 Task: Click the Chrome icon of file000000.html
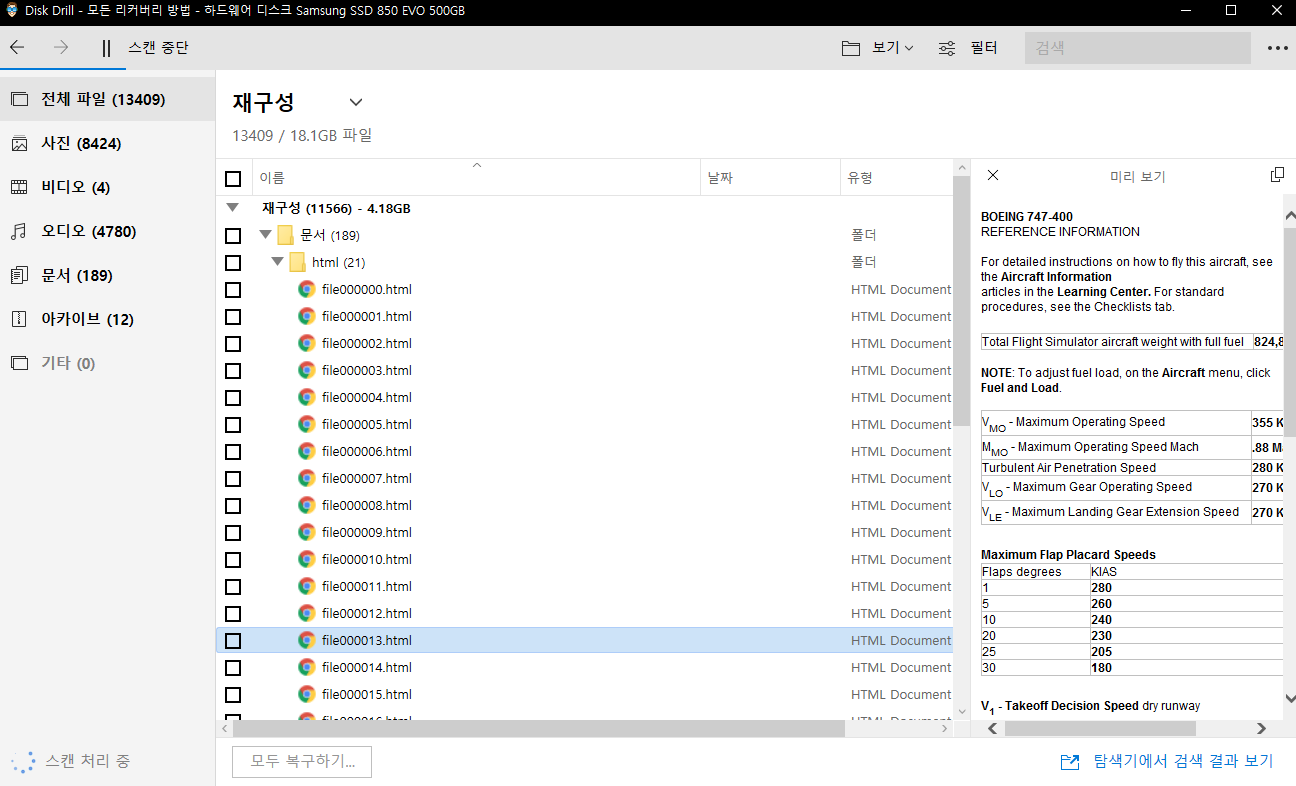pos(307,289)
